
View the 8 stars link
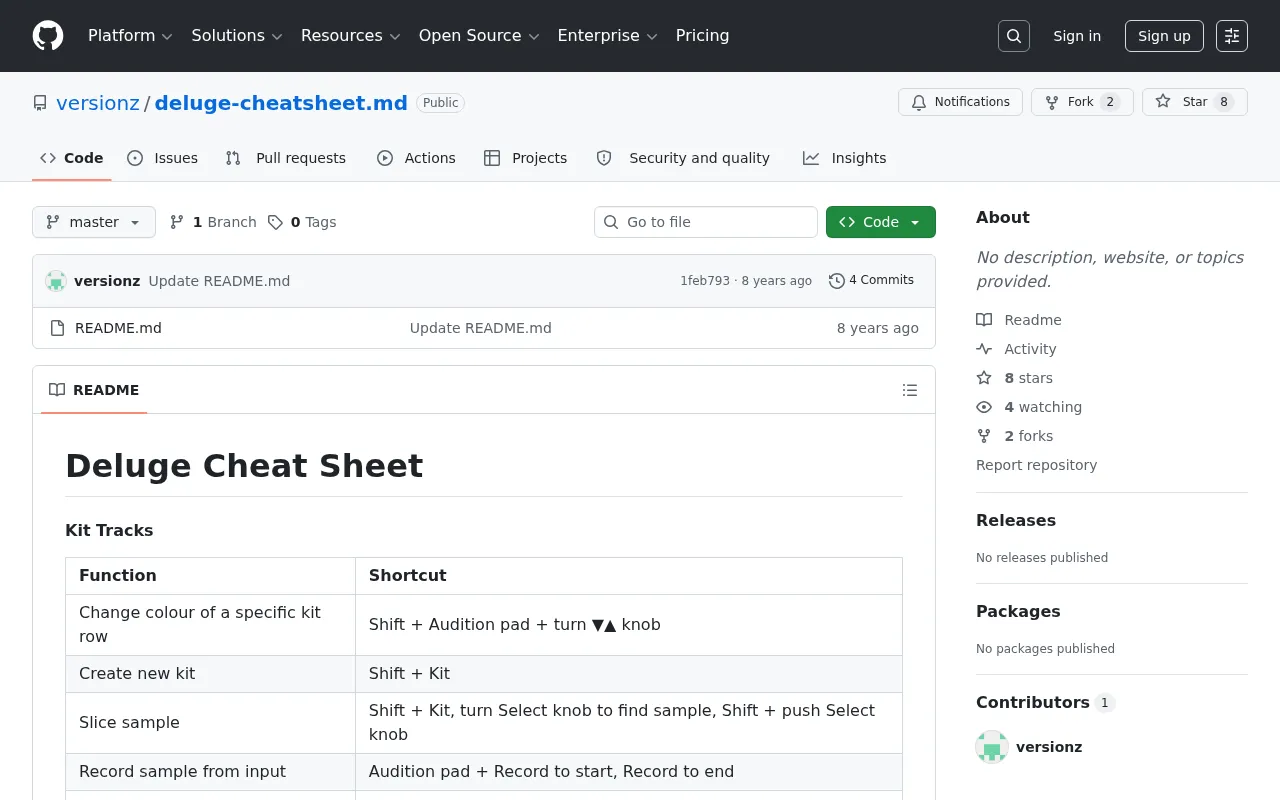coord(1014,378)
